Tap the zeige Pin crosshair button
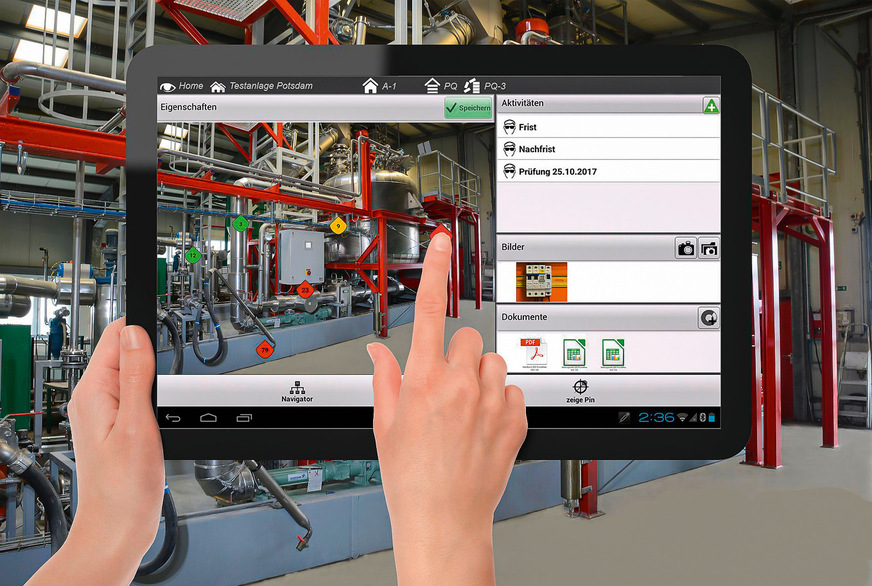The width and height of the screenshot is (872, 586). pyautogui.click(x=579, y=391)
